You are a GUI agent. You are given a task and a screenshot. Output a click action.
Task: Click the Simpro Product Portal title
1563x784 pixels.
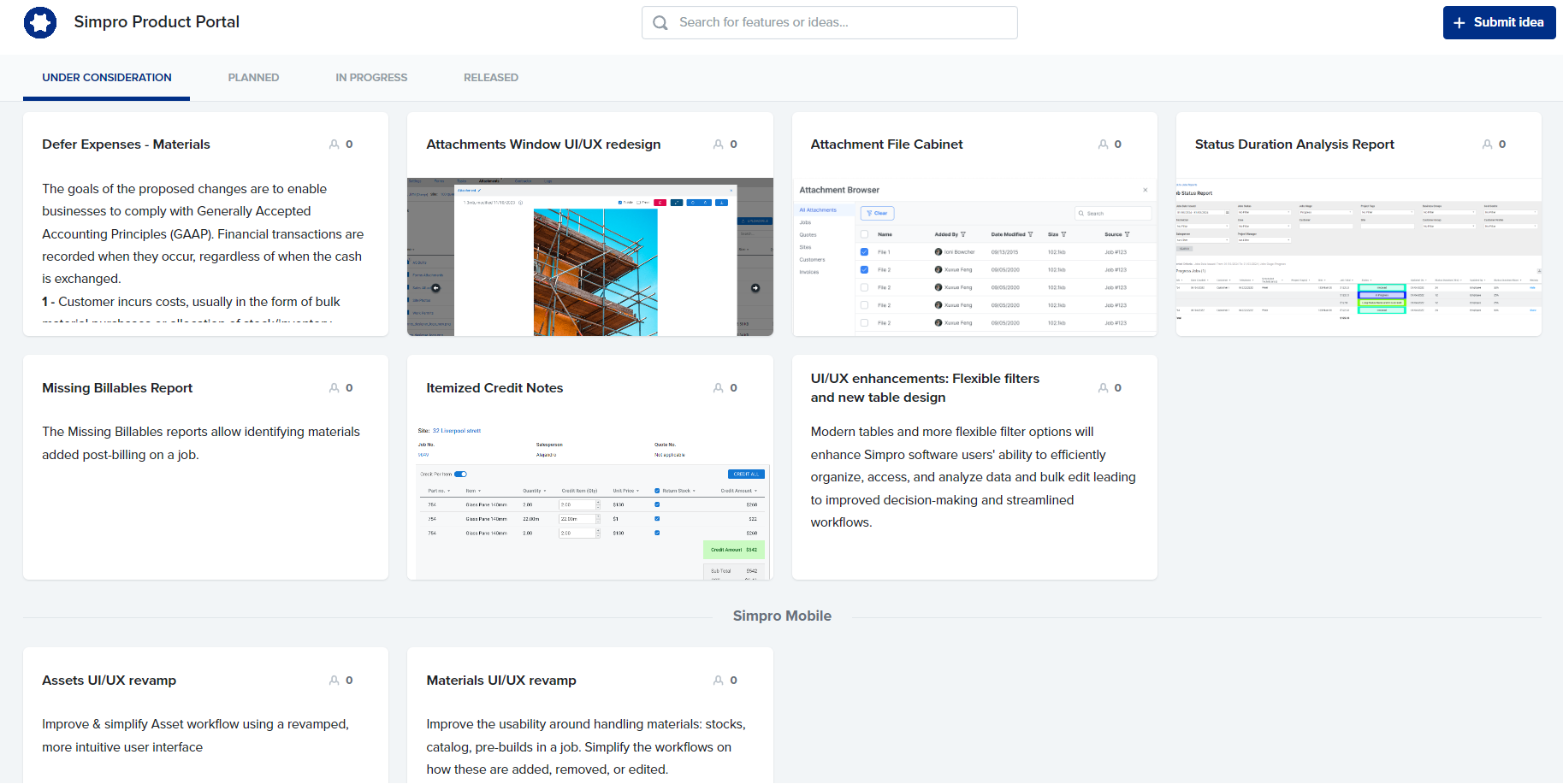coord(157,22)
